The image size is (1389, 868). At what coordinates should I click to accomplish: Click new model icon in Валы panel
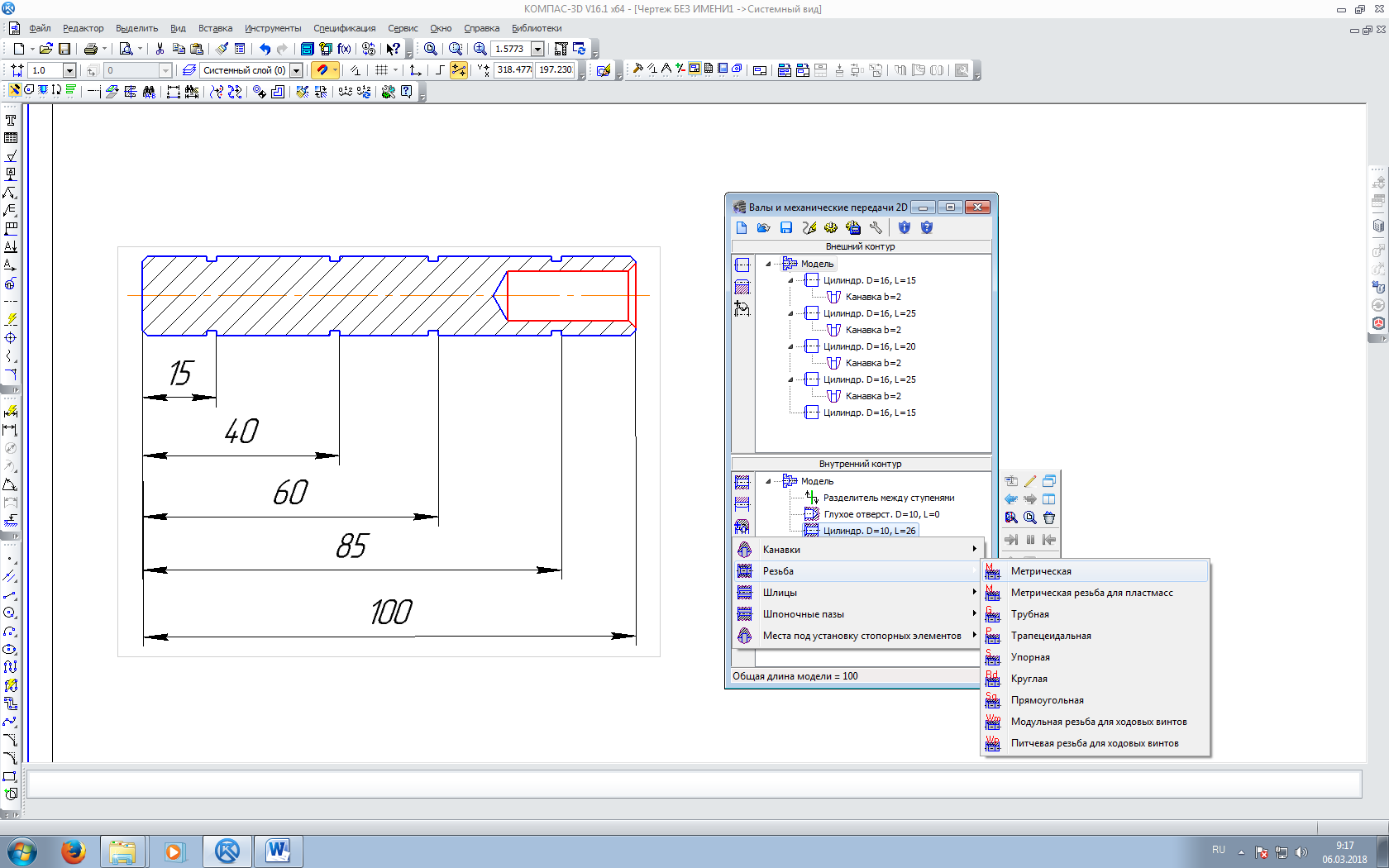(x=742, y=228)
